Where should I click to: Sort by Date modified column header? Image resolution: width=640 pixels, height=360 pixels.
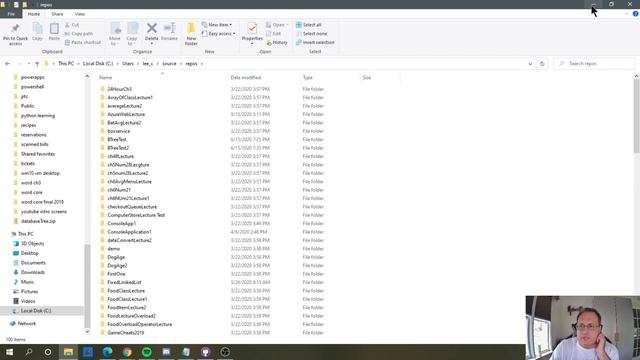(246, 78)
